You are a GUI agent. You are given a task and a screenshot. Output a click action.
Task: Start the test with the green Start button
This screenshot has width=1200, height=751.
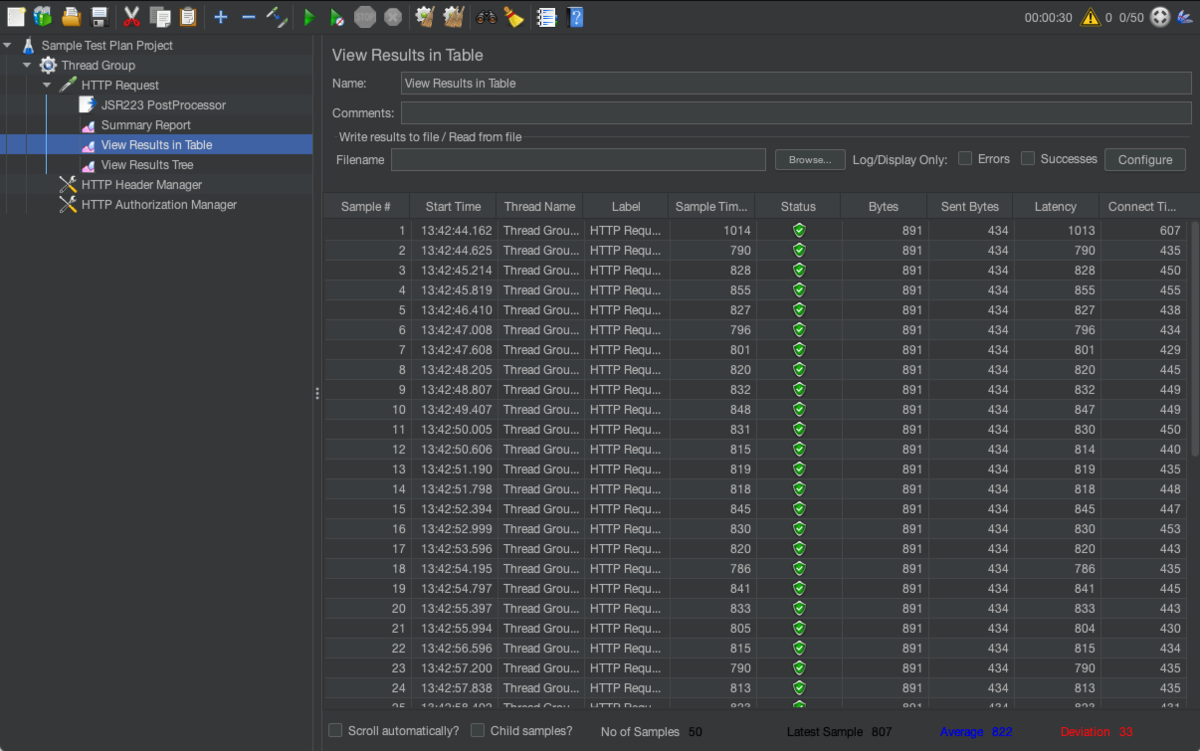(x=308, y=17)
